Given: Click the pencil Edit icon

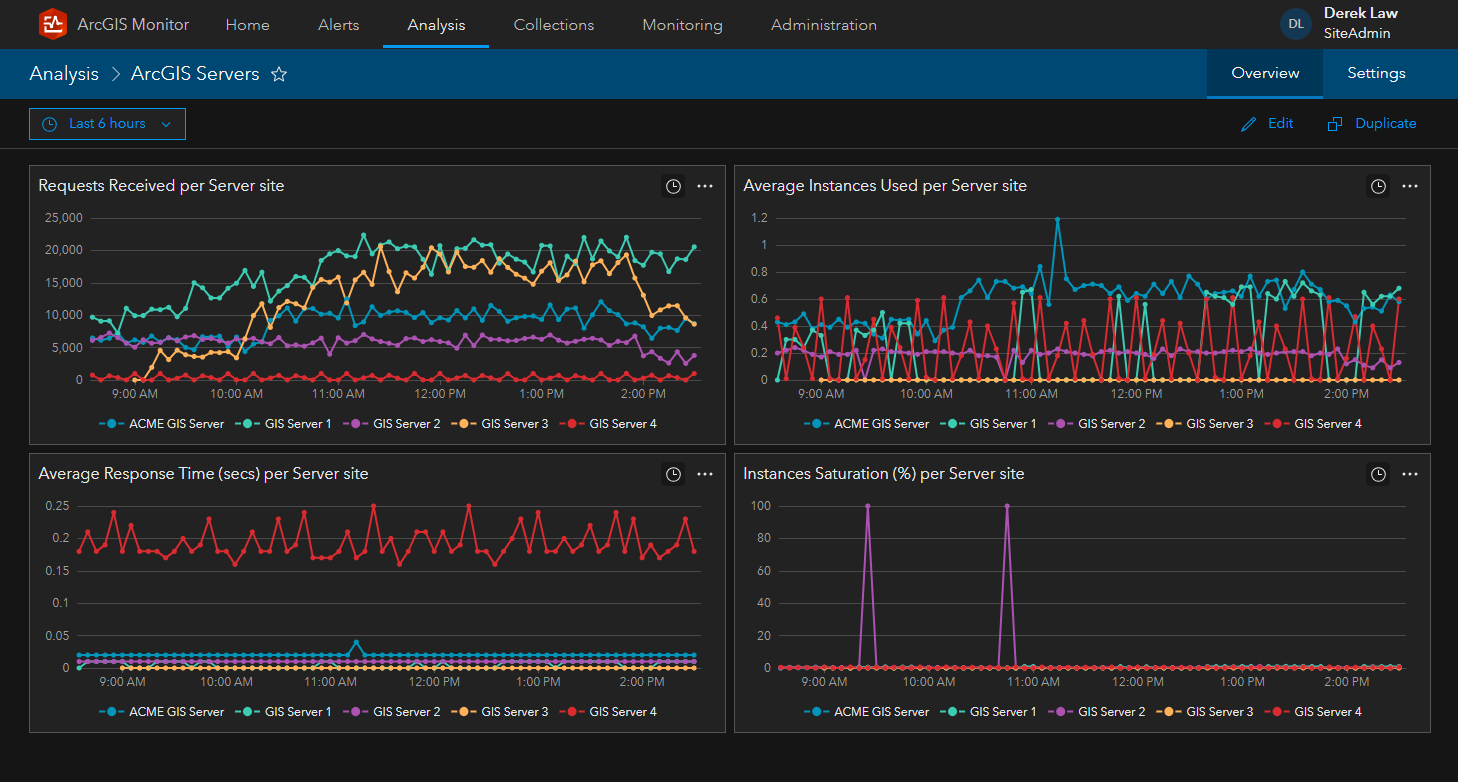Looking at the screenshot, I should [x=1248, y=124].
